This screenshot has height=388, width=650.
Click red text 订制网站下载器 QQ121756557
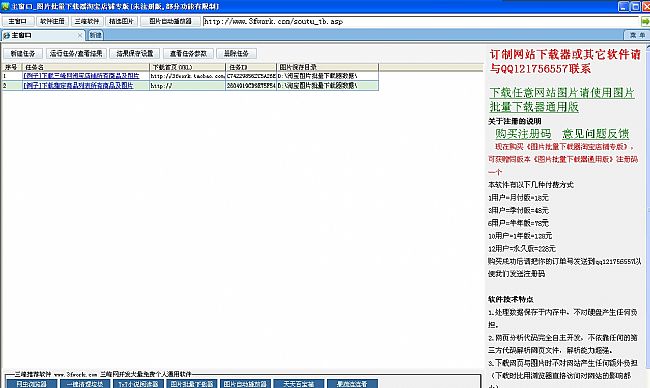565,61
